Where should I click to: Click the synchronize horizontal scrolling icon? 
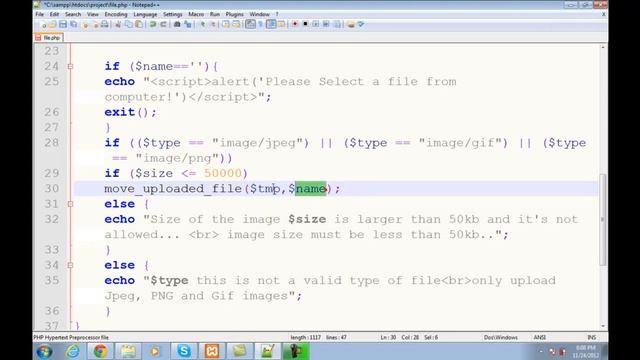236,24
